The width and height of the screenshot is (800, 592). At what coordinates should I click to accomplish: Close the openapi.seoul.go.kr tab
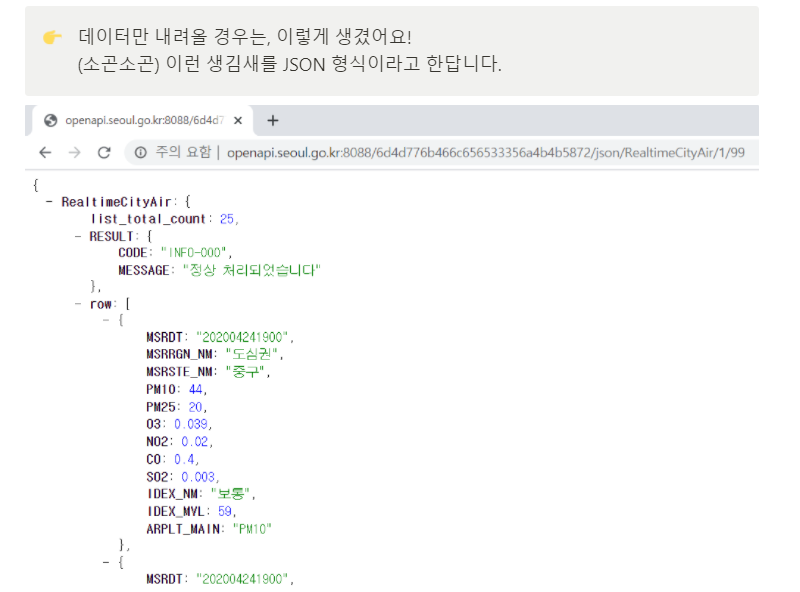click(238, 120)
